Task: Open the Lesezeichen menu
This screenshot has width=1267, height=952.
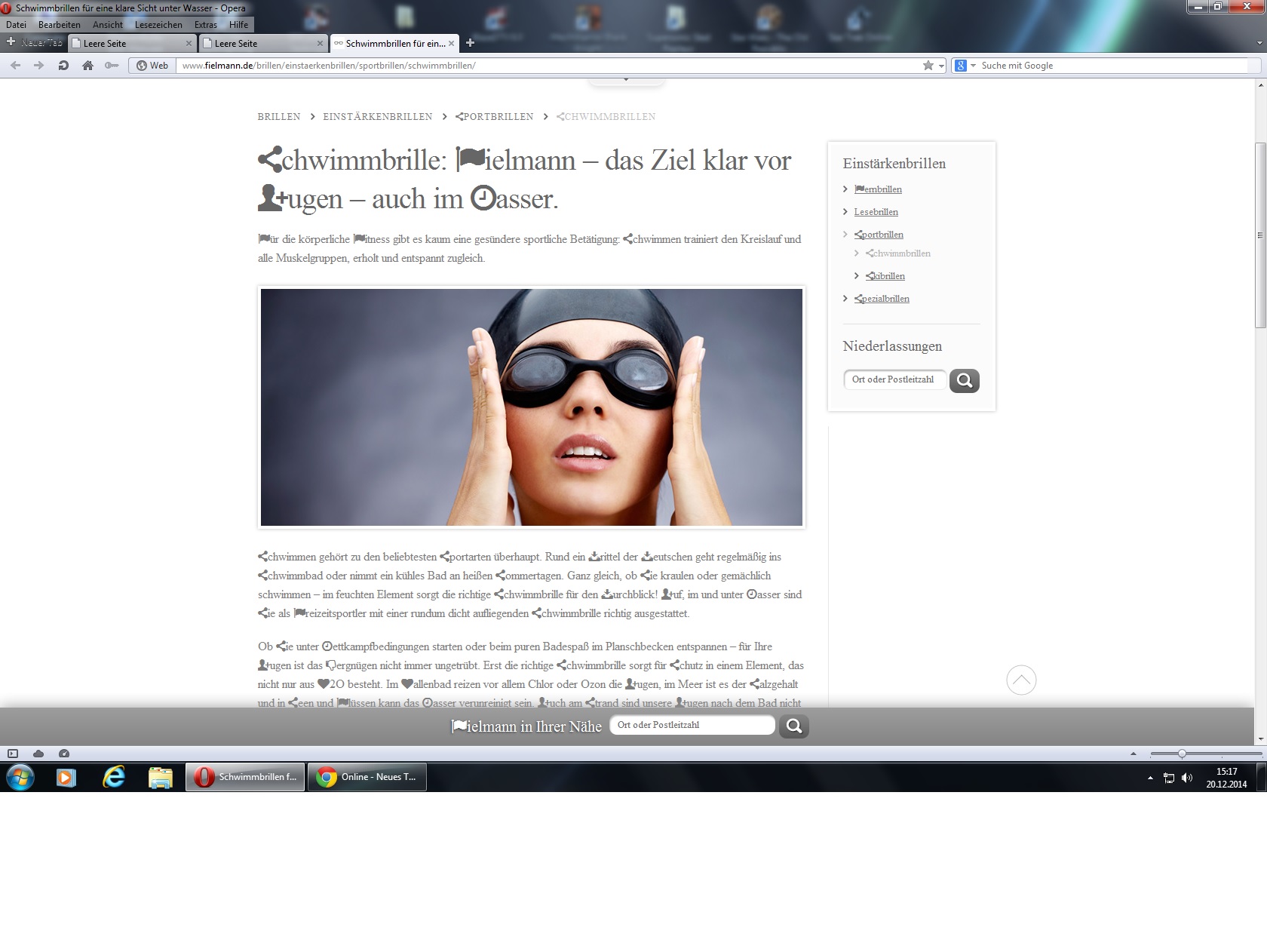Action: tap(158, 25)
